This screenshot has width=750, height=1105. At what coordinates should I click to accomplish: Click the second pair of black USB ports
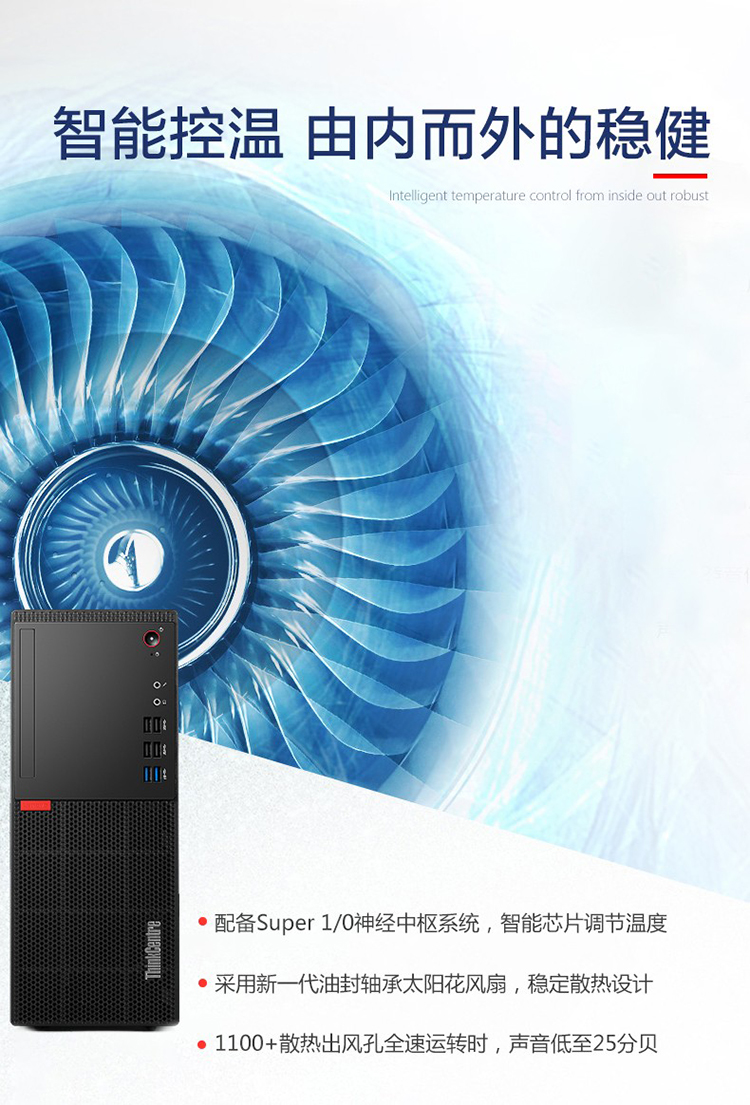click(x=152, y=750)
